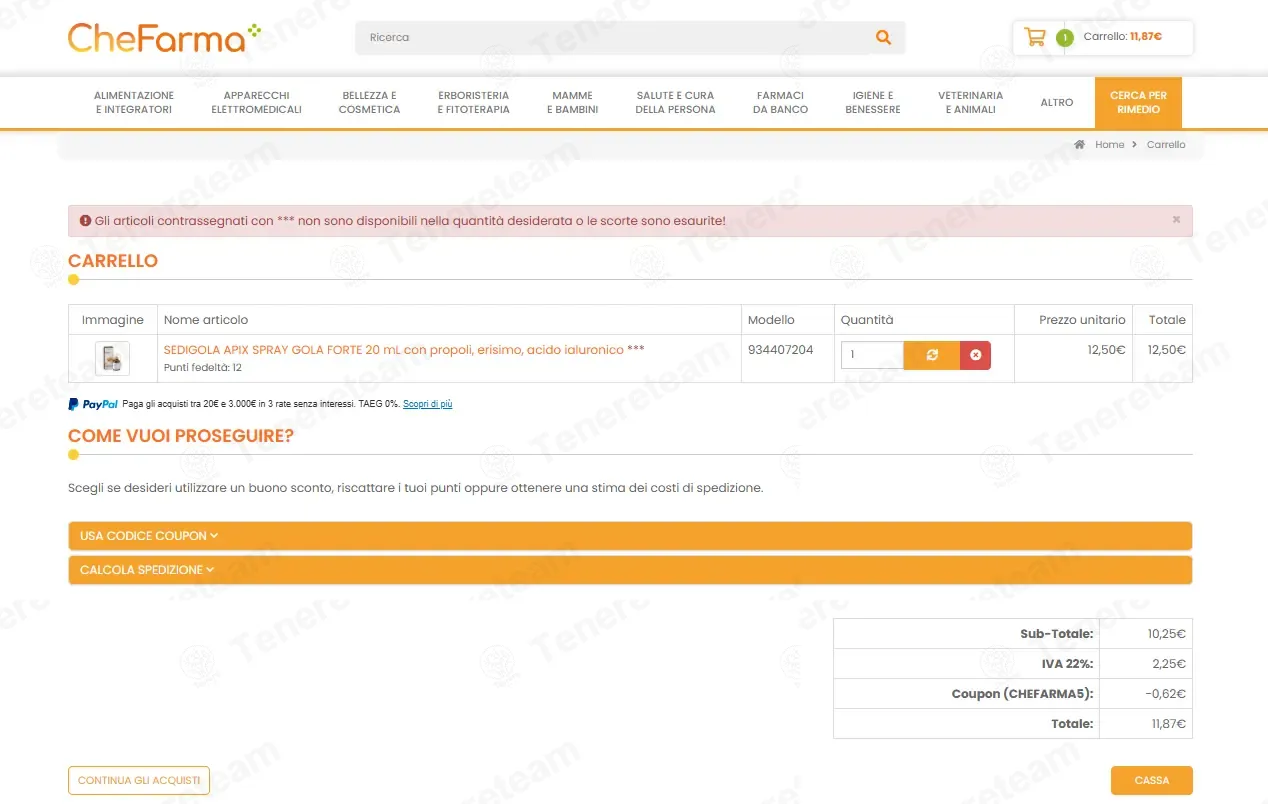
Task: Click the Quantità column header
Action: (x=867, y=320)
